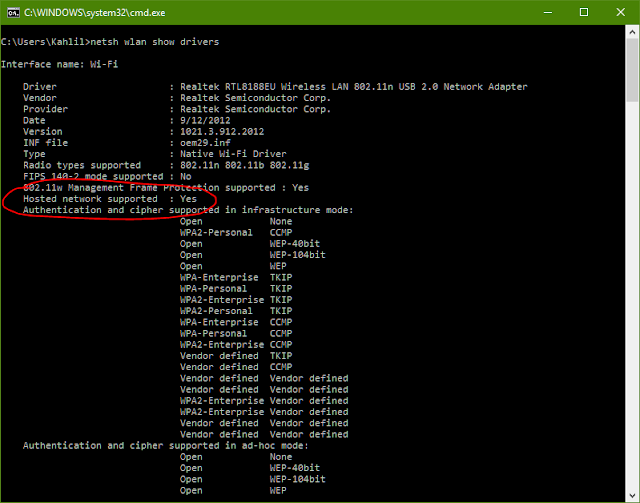Image resolution: width=640 pixels, height=503 pixels.
Task: Click the 'INF file' field label
Action: coord(45,142)
